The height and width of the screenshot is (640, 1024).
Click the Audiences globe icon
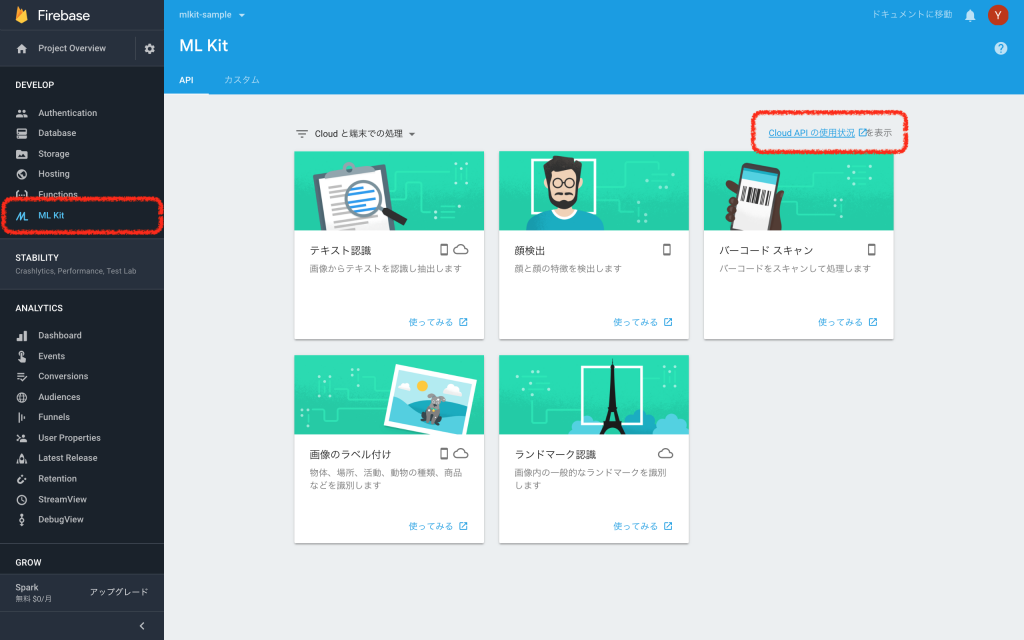pyautogui.click(x=22, y=397)
